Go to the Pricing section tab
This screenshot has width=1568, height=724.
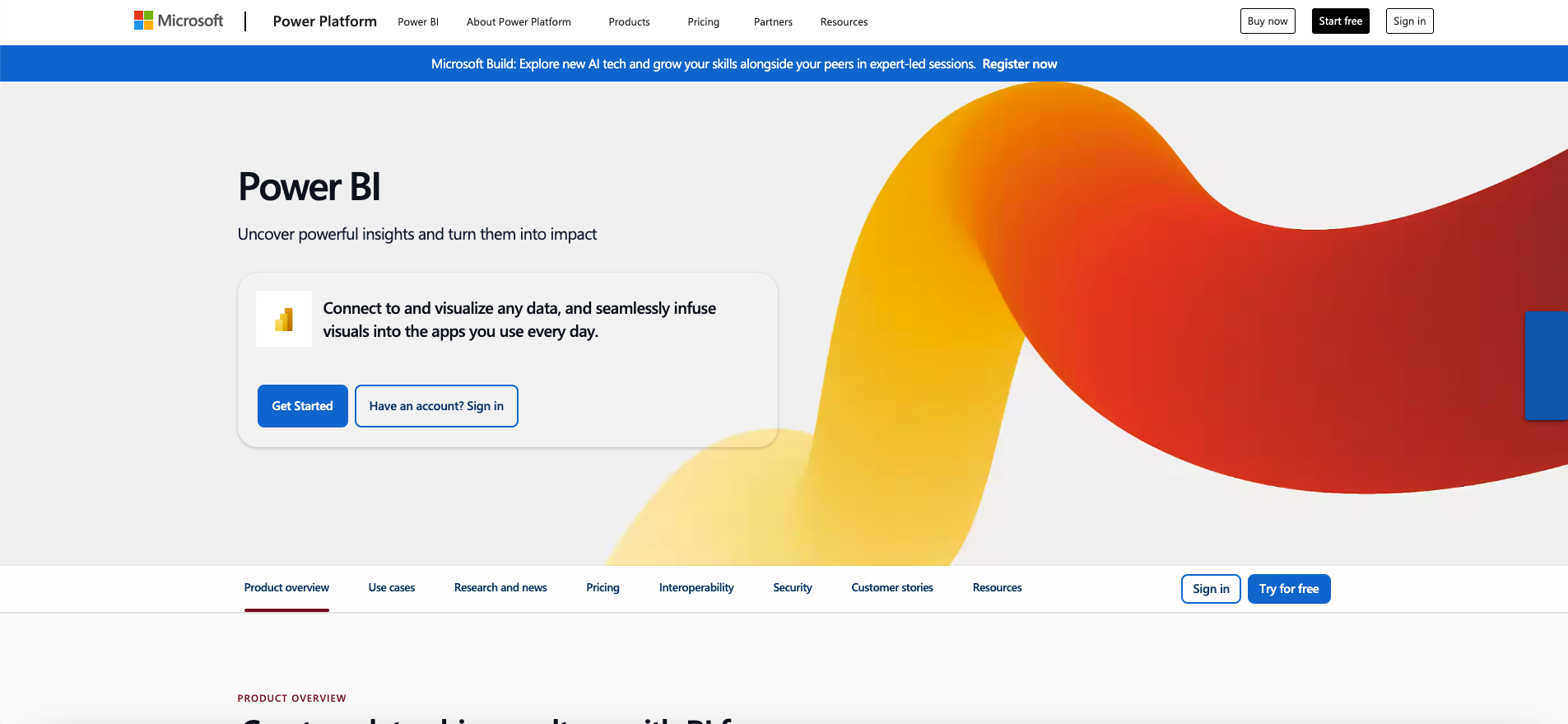[603, 588]
